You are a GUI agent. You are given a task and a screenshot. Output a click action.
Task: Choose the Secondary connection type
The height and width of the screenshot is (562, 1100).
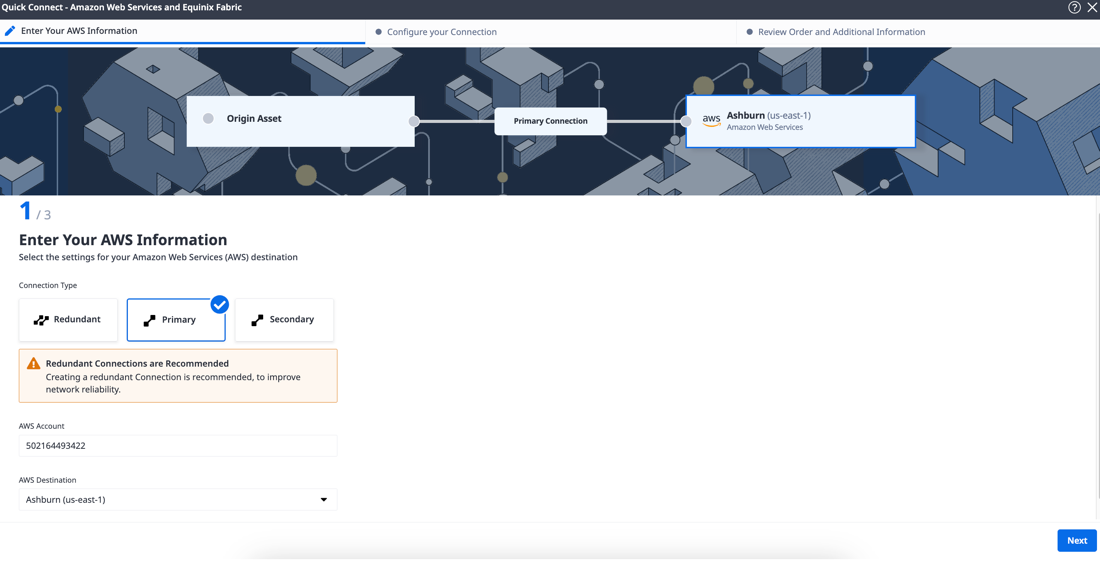click(x=284, y=320)
